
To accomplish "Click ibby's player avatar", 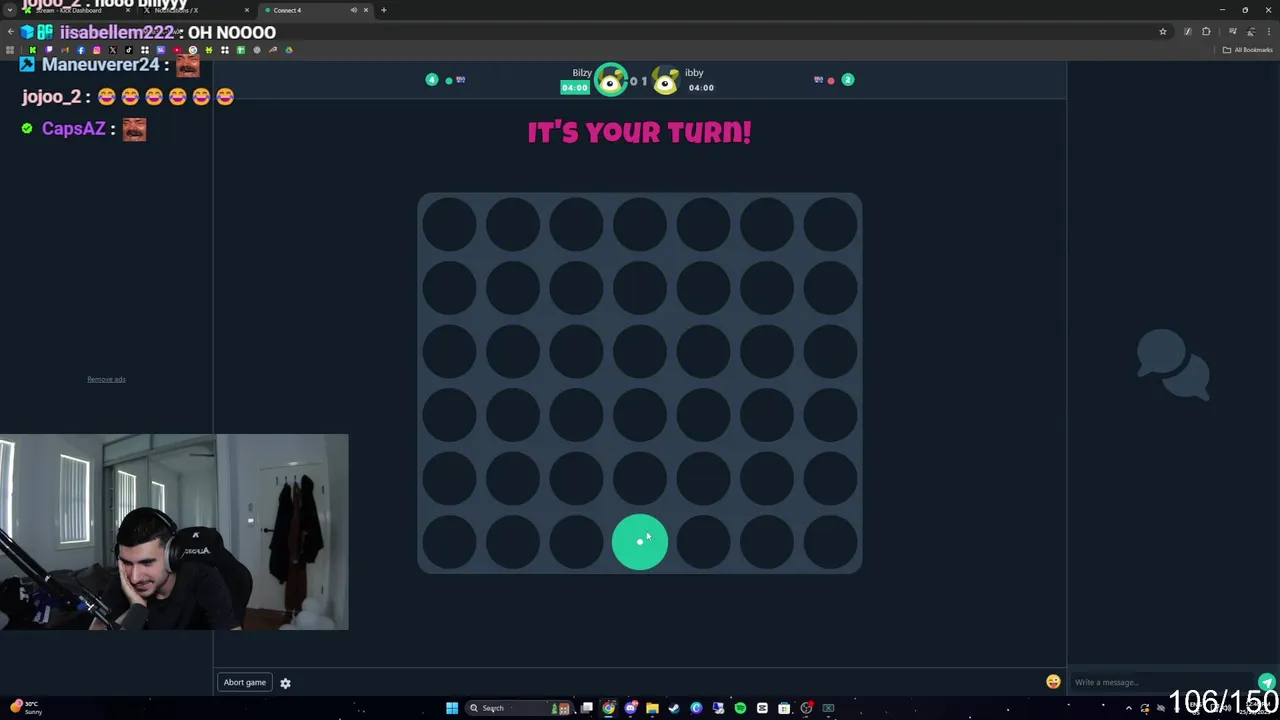I will (x=665, y=81).
